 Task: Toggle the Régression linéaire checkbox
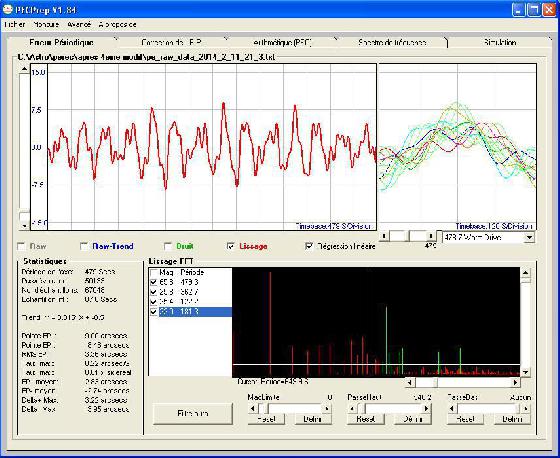(309, 246)
